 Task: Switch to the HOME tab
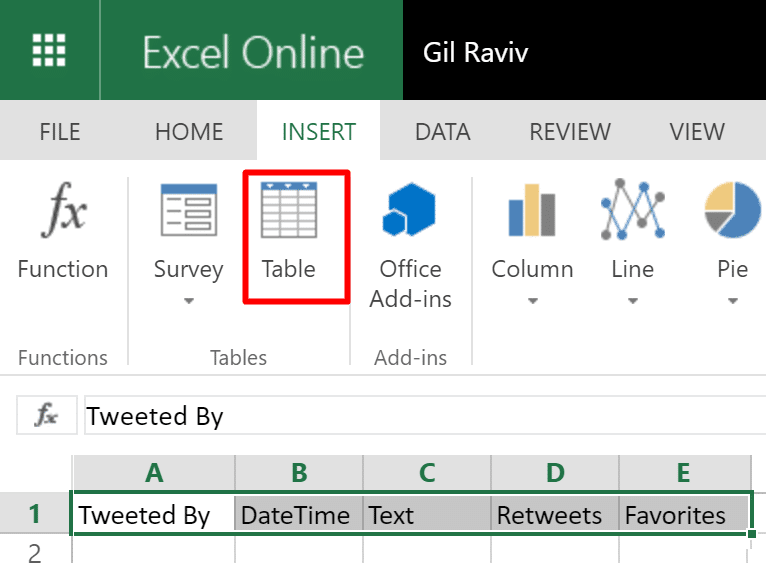coord(189,131)
